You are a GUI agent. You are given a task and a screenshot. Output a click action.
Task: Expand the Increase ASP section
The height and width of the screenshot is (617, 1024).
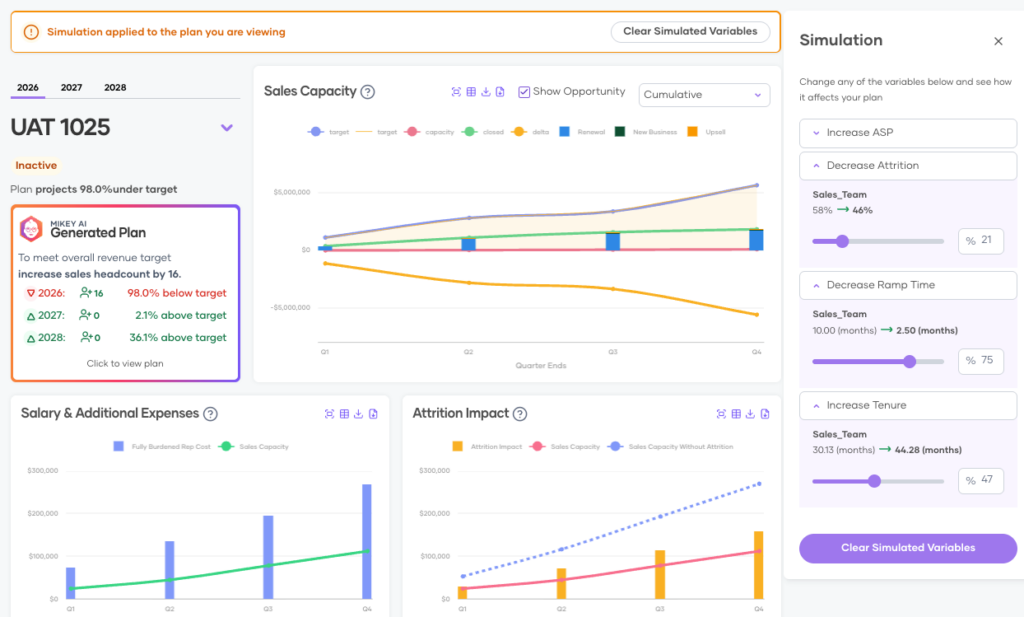(908, 133)
